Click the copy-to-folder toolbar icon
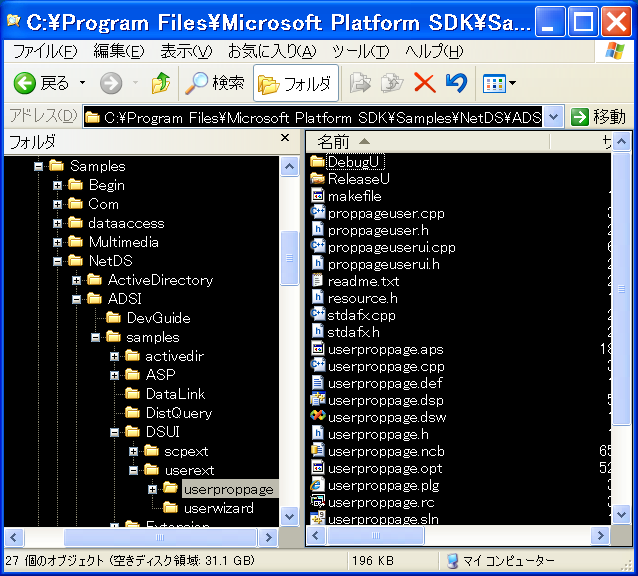Screen dimensions: 638x576 (x=392, y=83)
